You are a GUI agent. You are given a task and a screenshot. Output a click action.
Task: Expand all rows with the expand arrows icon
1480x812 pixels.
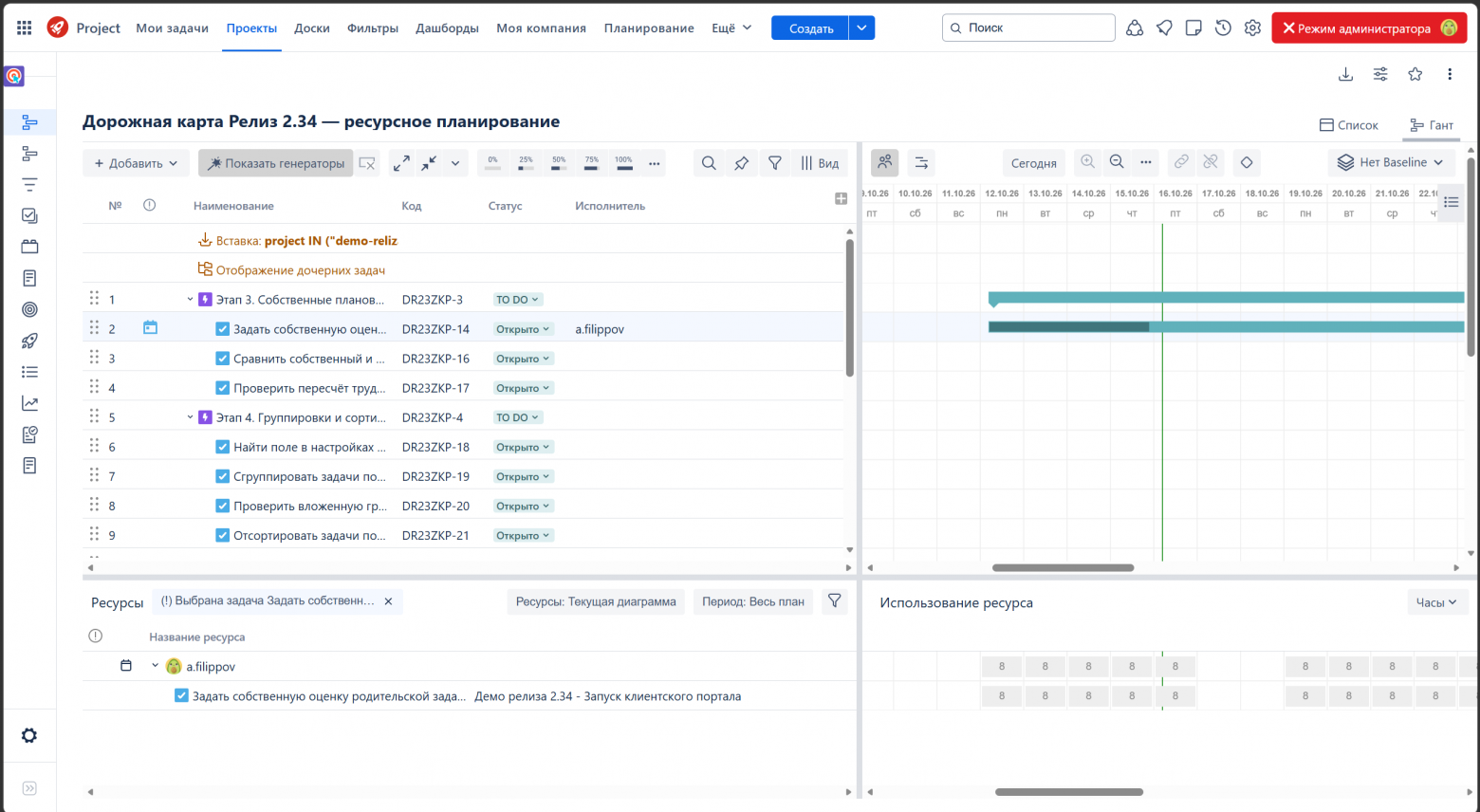click(x=401, y=163)
